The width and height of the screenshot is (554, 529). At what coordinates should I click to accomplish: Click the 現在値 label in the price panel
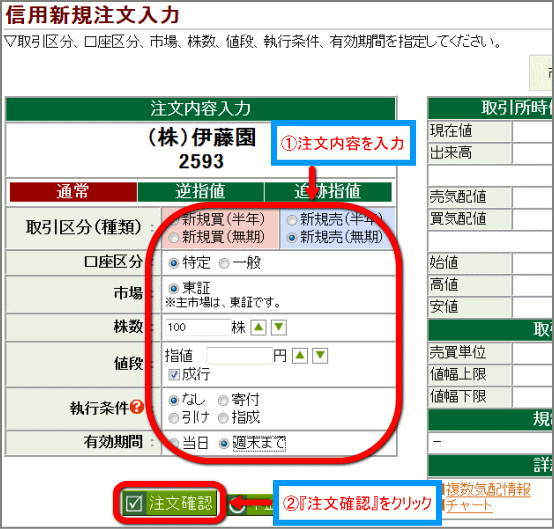[451, 131]
